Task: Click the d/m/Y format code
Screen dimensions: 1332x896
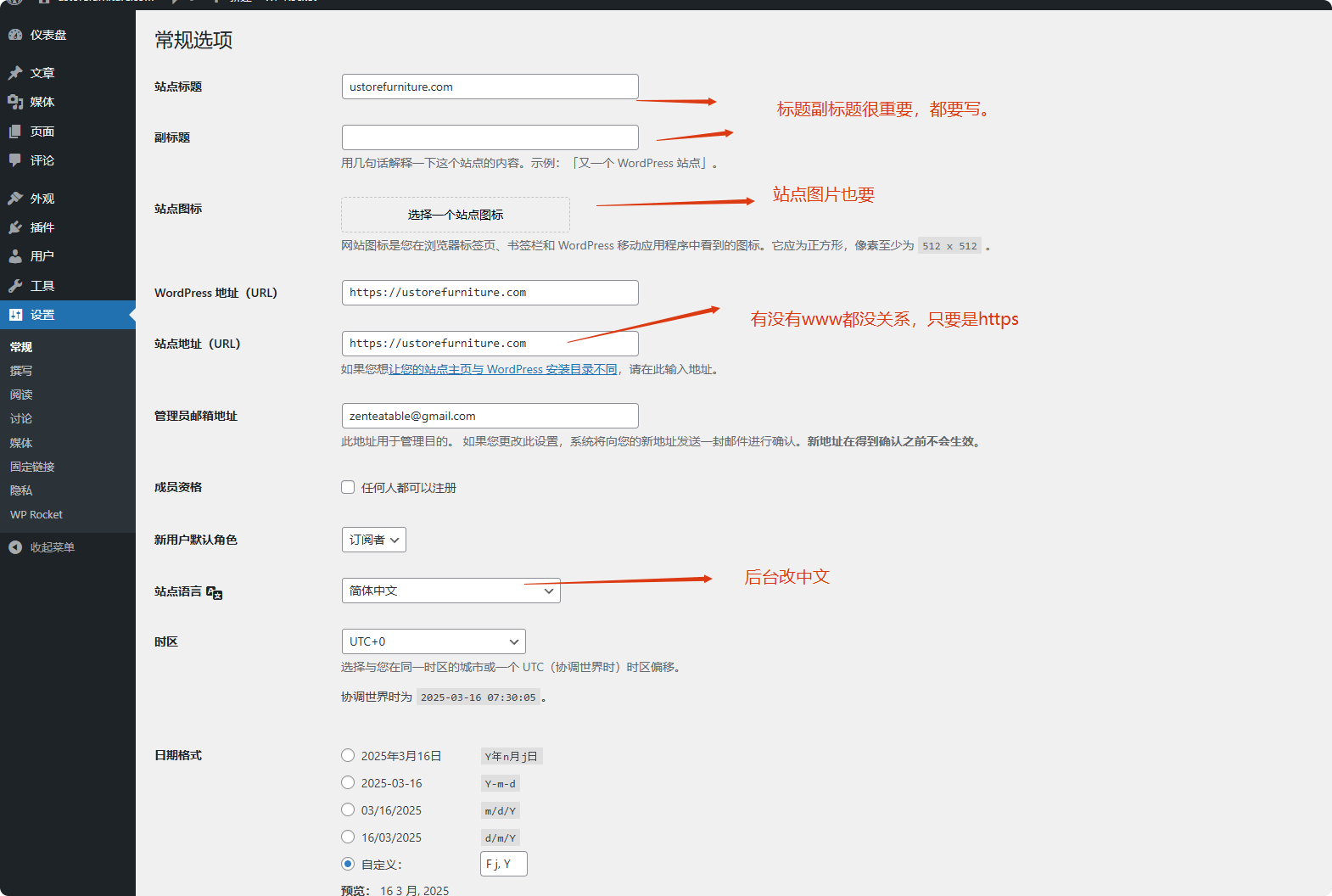Action: (501, 837)
